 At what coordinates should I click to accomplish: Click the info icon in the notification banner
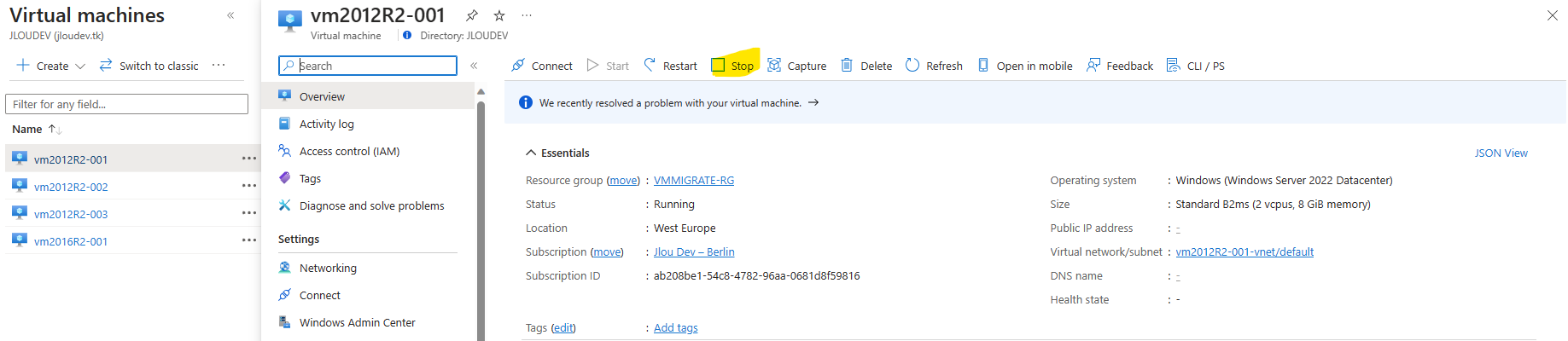(526, 102)
